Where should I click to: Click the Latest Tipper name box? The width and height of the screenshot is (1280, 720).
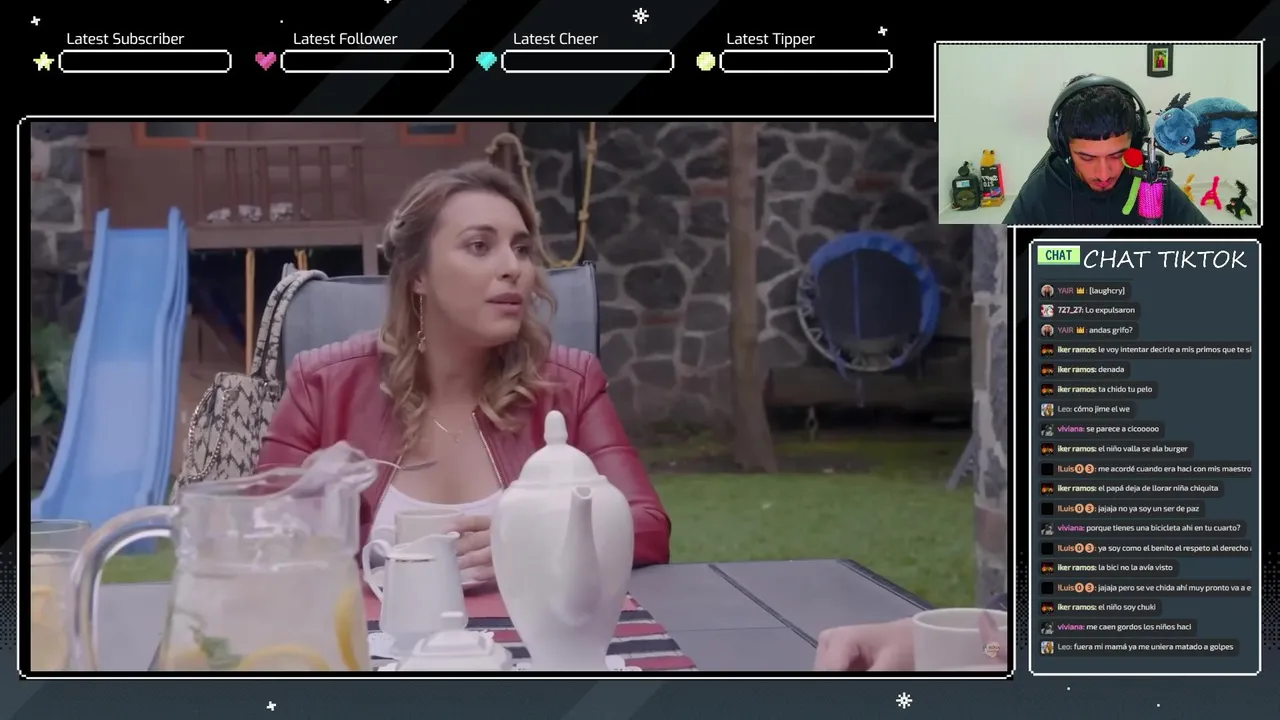pyautogui.click(x=806, y=62)
